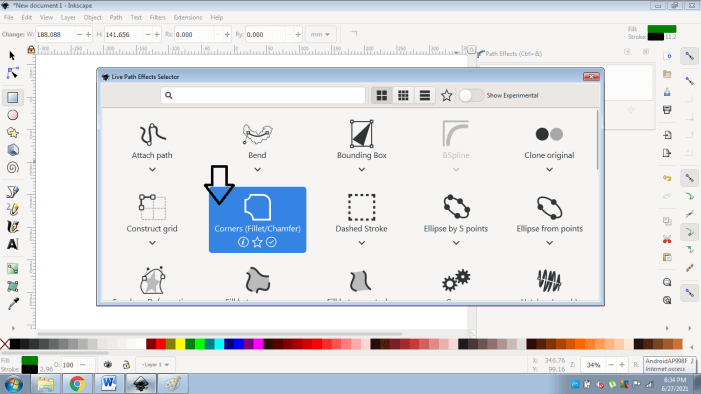Click the Rx radius input field

[195, 34]
